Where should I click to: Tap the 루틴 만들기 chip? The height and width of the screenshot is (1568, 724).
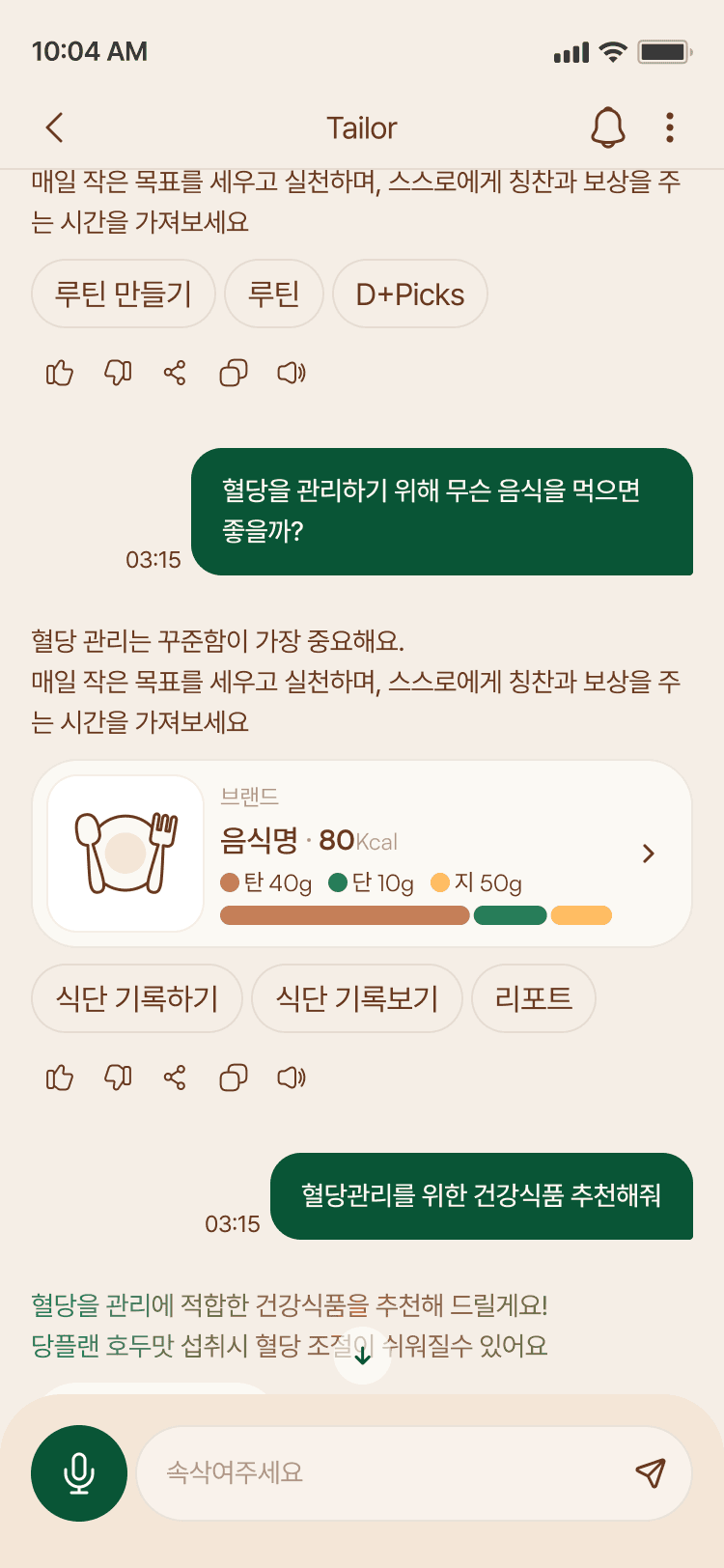click(124, 294)
